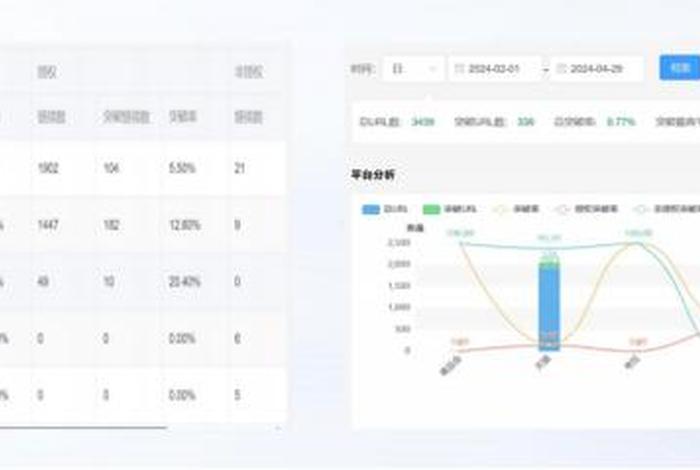Click the 1,000 y-axis label
Image resolution: width=700 pixels, height=470 pixels.
(x=399, y=307)
